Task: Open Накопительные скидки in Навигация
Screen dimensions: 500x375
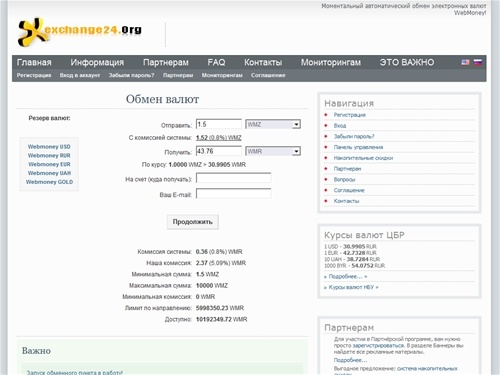Action: (363, 158)
